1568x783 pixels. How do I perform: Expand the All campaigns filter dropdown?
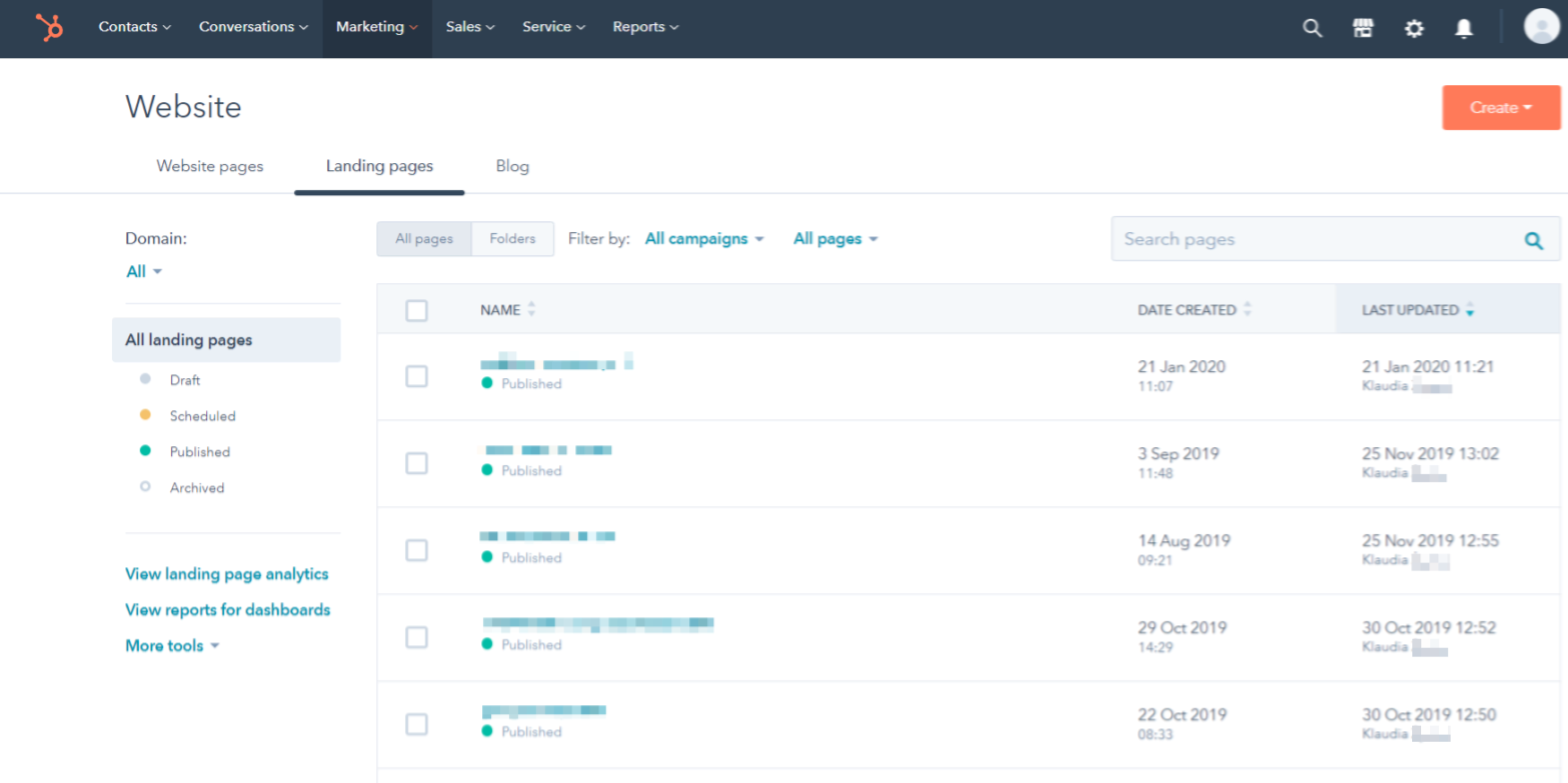click(704, 239)
